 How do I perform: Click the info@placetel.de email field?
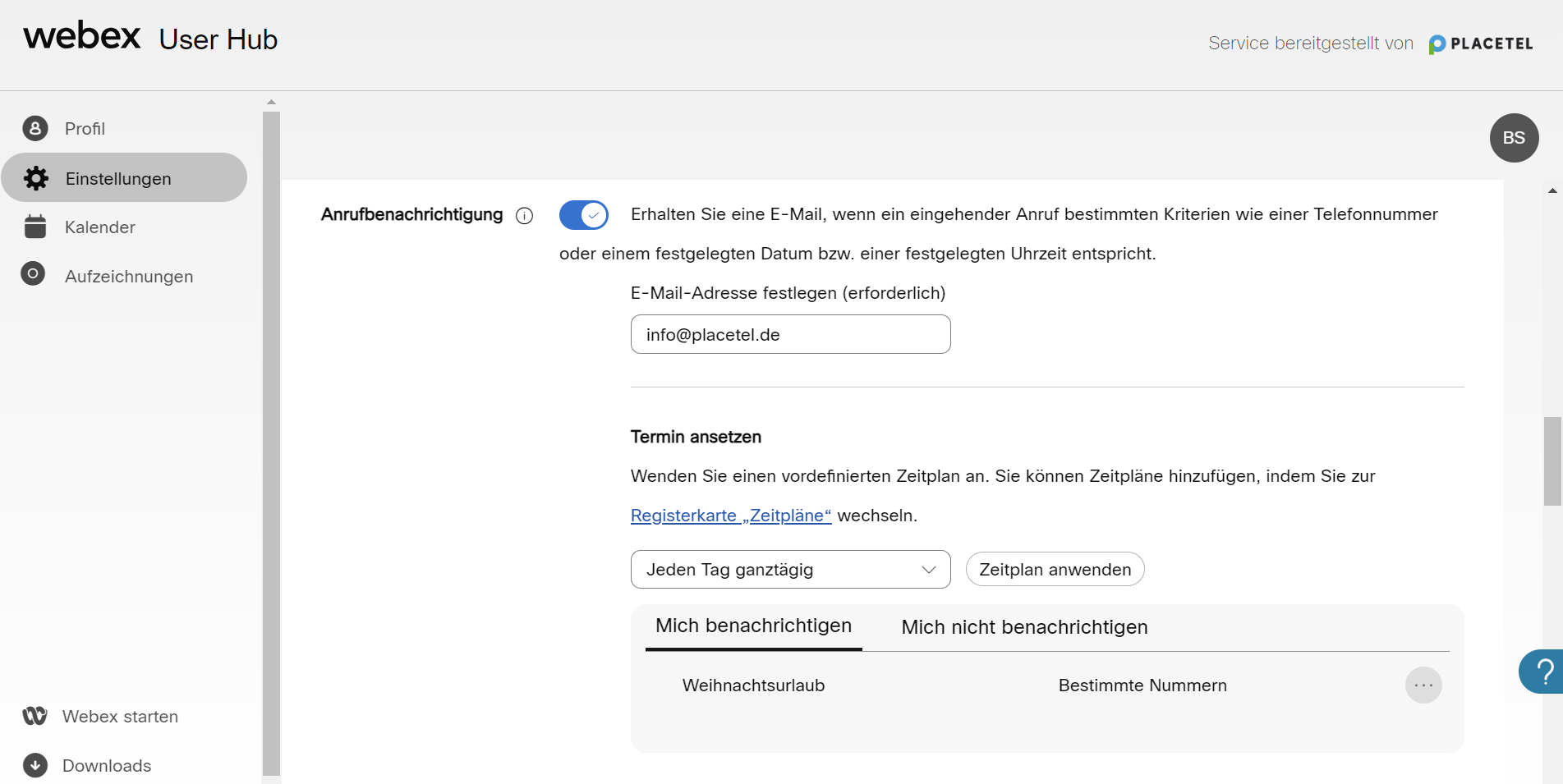tap(789, 335)
